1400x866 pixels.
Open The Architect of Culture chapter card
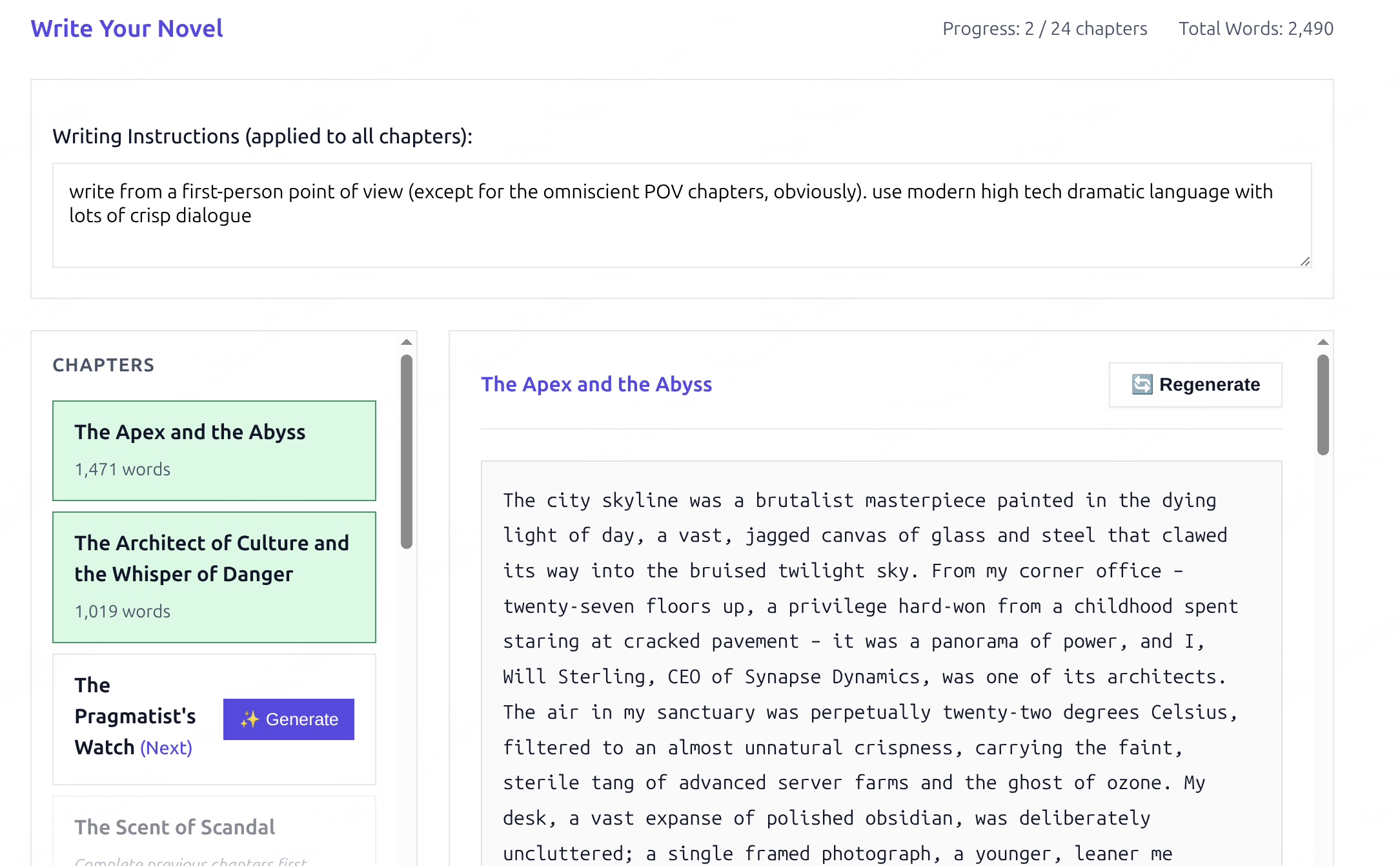tap(214, 577)
